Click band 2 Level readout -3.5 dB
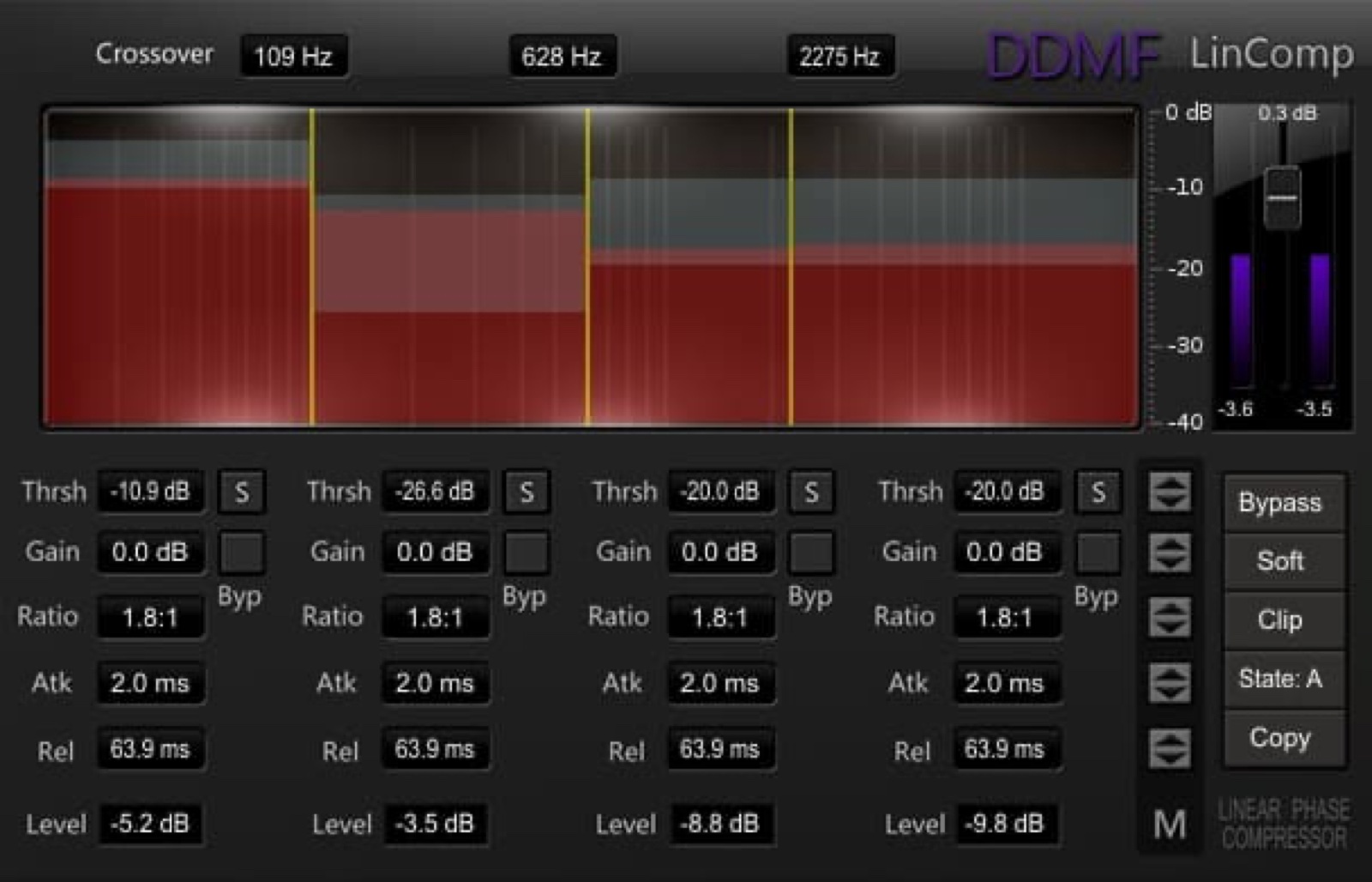 click(435, 824)
